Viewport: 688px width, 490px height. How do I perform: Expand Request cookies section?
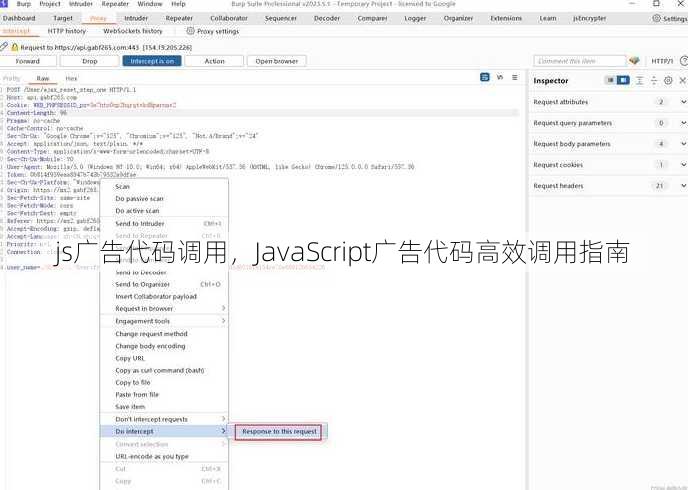pyautogui.click(x=683, y=165)
